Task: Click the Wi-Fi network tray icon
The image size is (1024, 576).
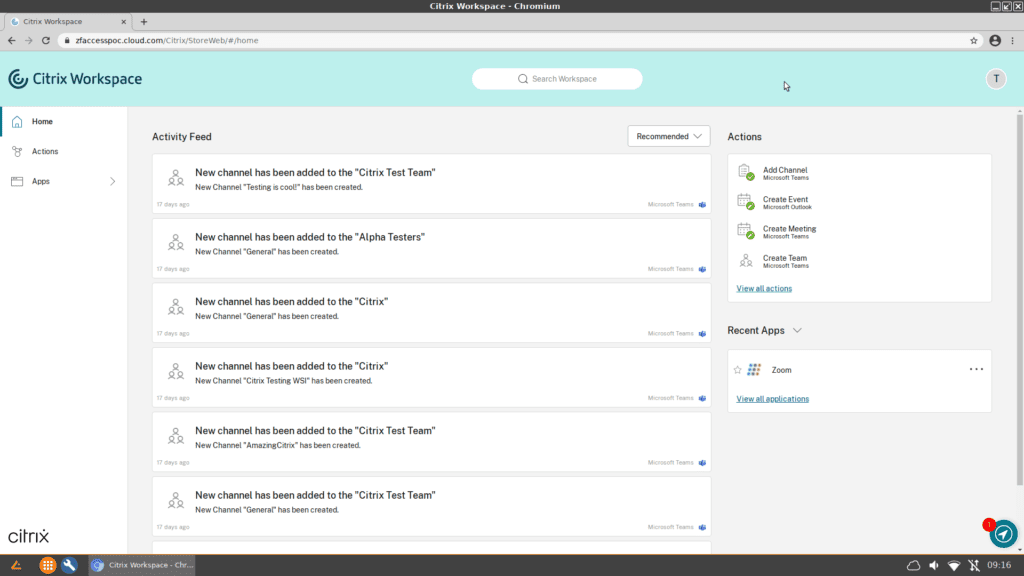Action: pyautogui.click(x=953, y=566)
